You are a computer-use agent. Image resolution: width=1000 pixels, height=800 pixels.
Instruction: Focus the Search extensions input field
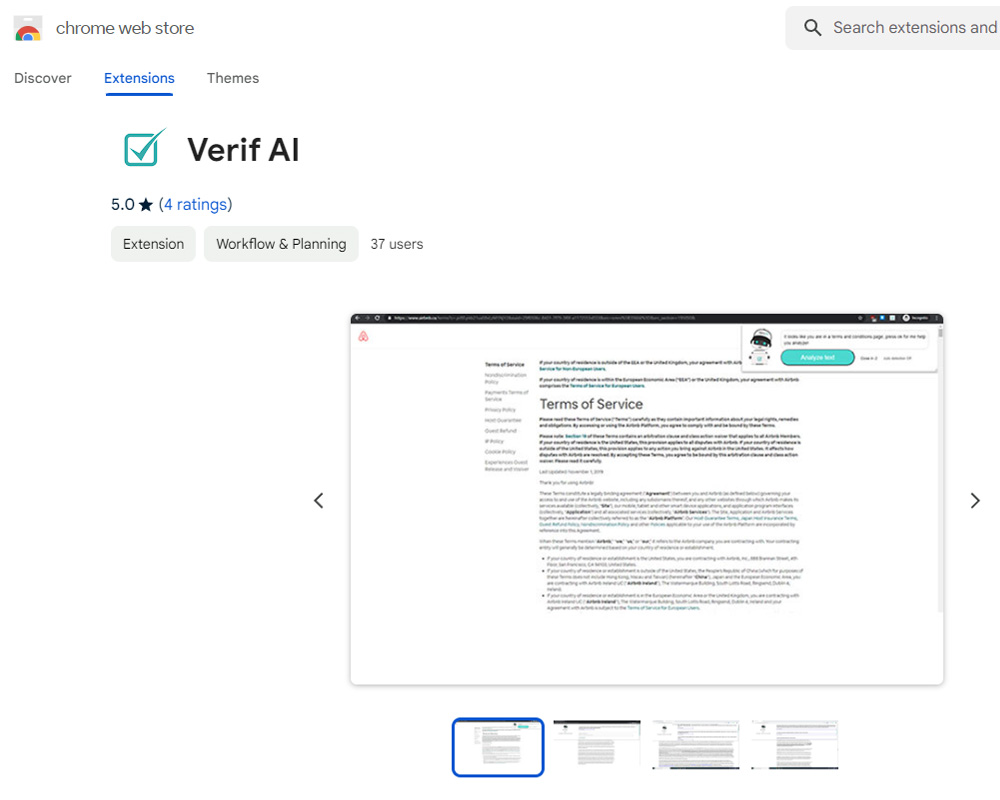click(910, 28)
